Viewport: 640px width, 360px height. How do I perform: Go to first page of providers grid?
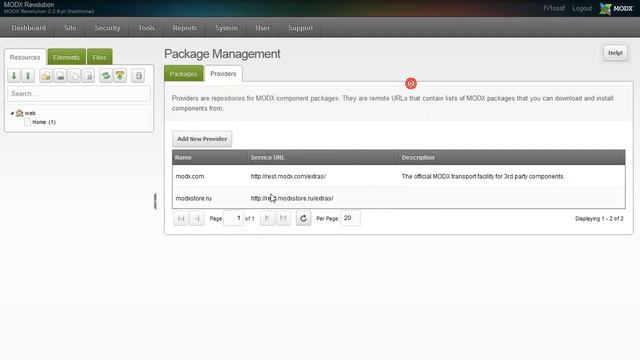point(181,218)
